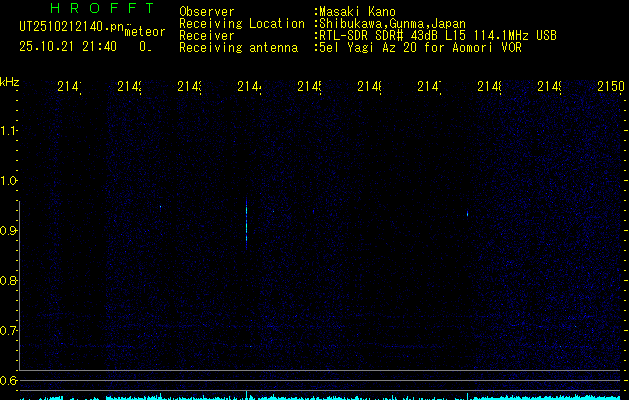Click the 2145 time marker
This screenshot has width=629, height=400.
pos(309,87)
